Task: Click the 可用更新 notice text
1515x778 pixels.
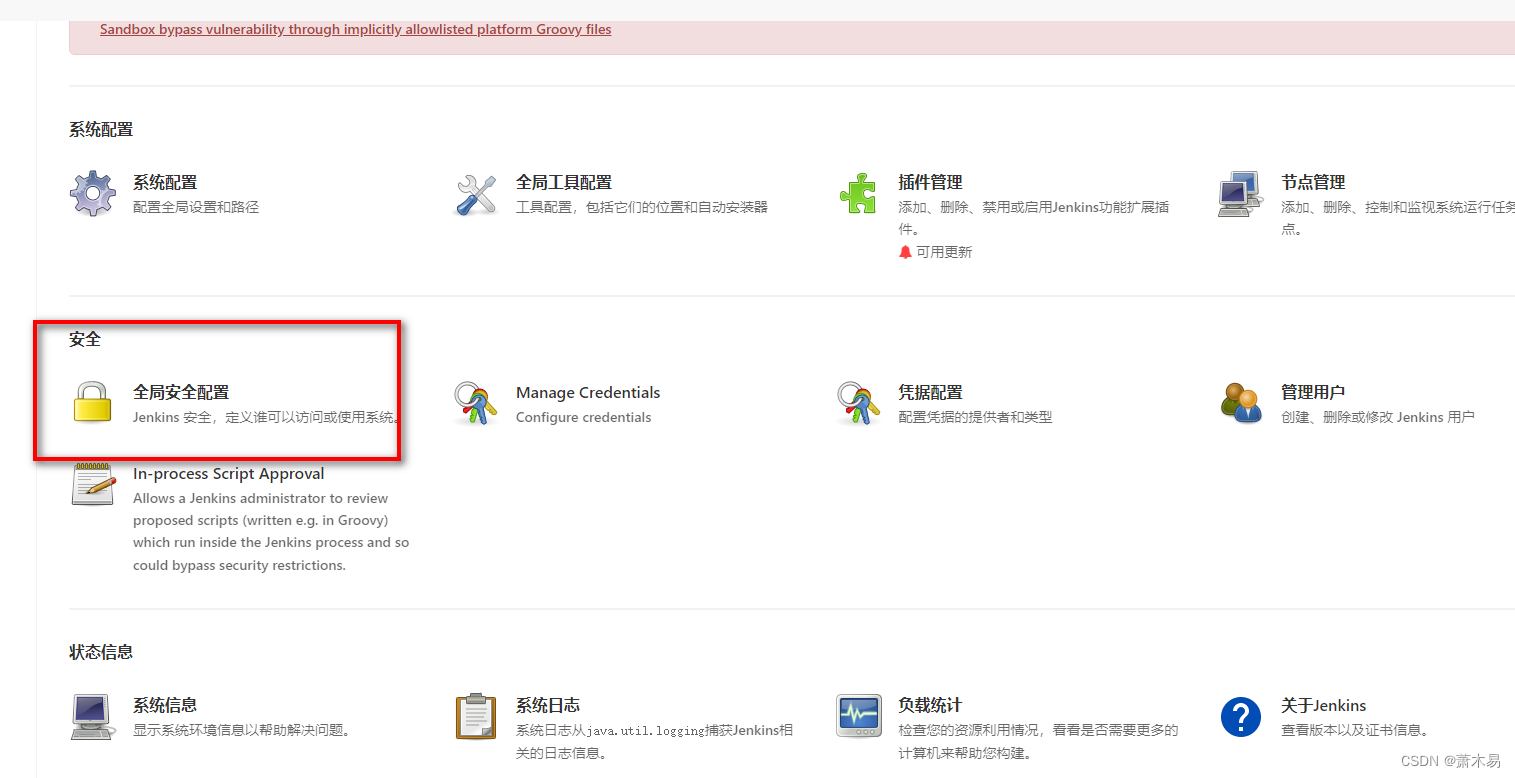Action: click(x=944, y=252)
